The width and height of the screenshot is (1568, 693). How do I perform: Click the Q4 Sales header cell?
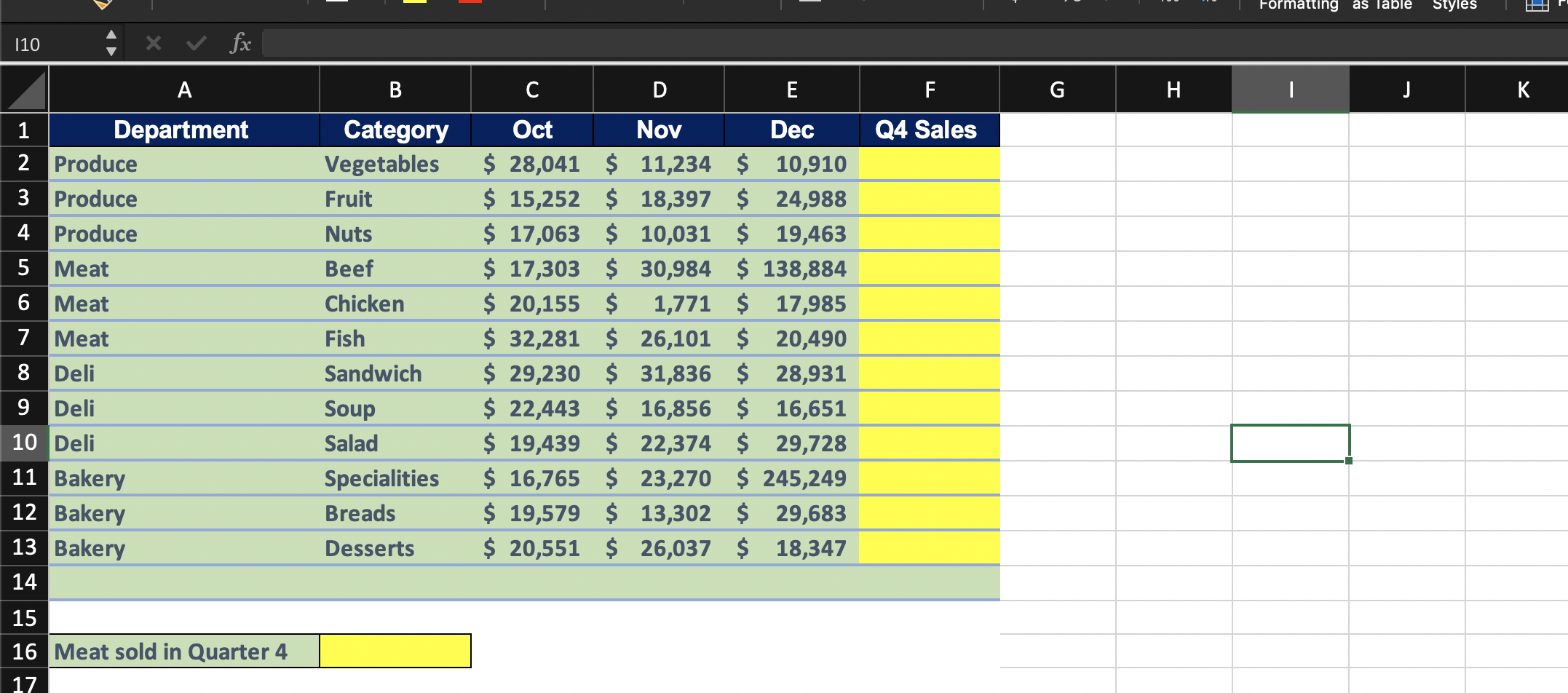930,130
